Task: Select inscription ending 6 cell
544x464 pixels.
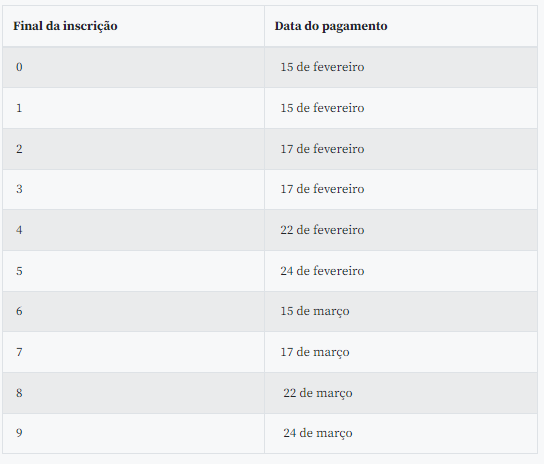Action: tap(133, 311)
